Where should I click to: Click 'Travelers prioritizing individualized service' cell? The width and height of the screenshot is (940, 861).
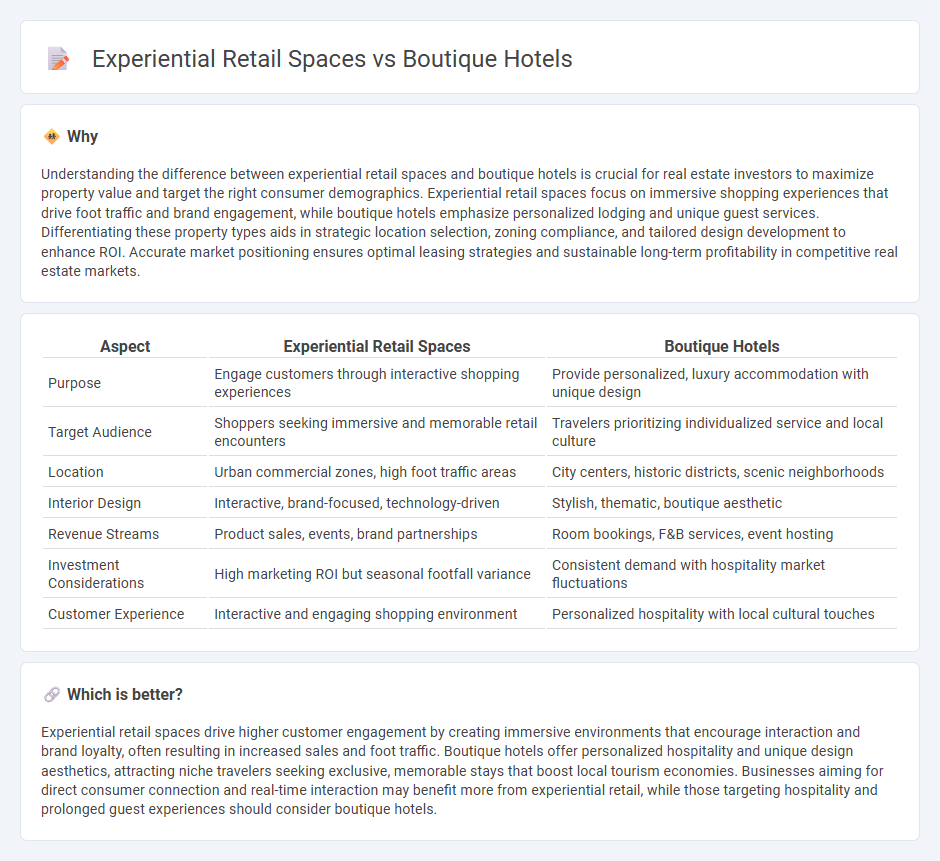pos(722,432)
